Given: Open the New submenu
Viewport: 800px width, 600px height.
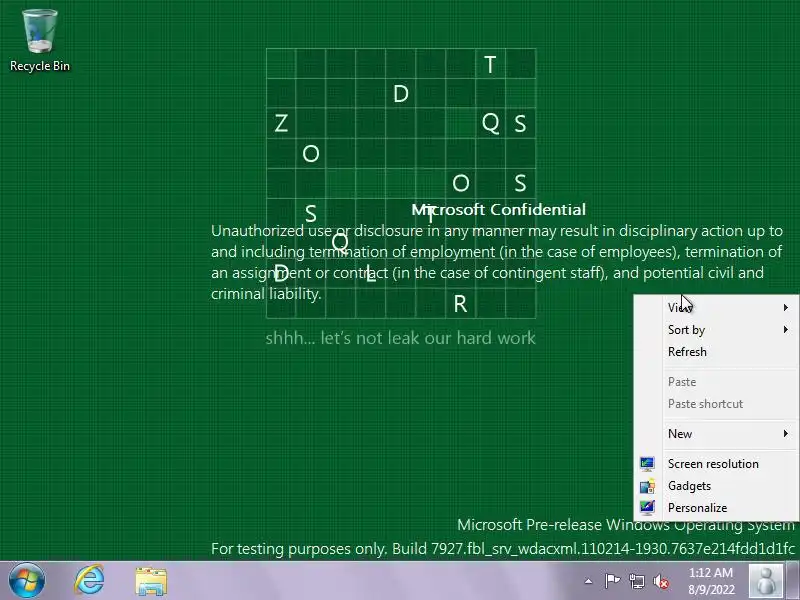Looking at the screenshot, I should coord(716,434).
